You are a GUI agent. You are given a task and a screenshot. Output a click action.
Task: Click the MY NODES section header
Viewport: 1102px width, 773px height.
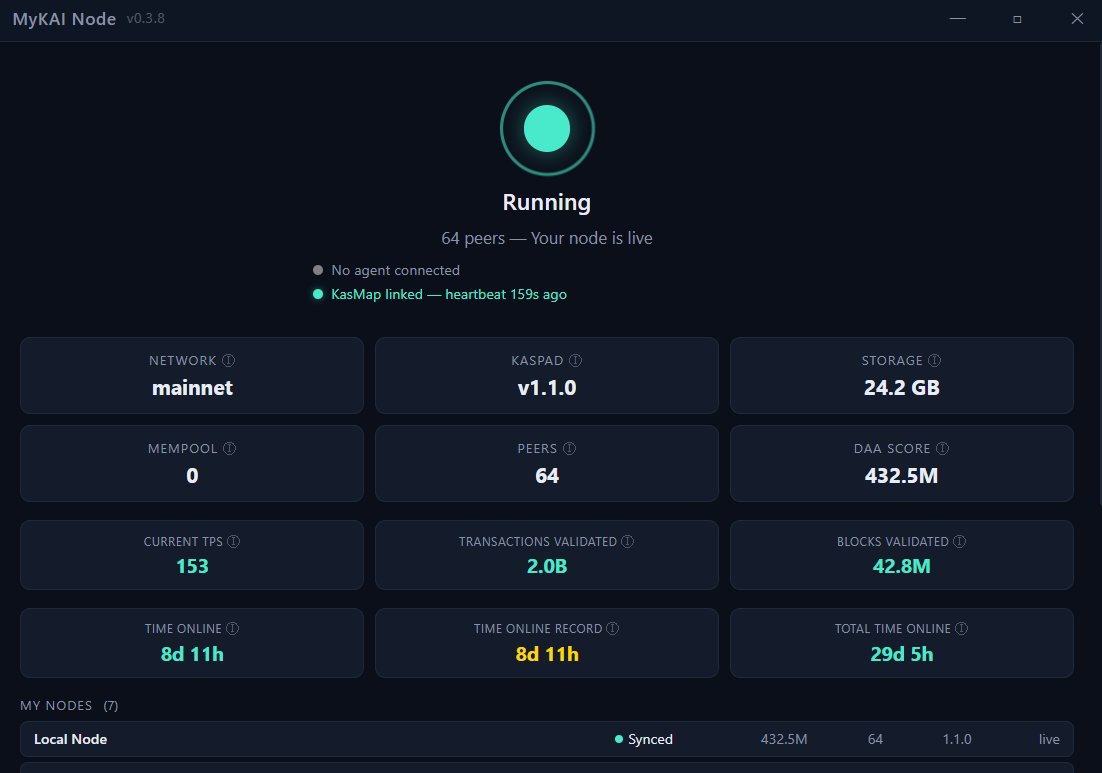(56, 706)
